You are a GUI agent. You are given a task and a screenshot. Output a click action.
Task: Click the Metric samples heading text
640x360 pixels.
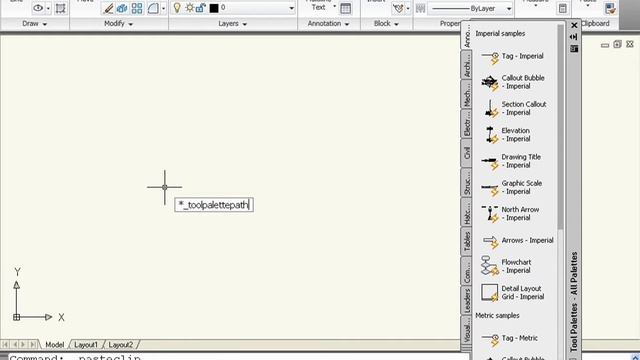coord(497,316)
